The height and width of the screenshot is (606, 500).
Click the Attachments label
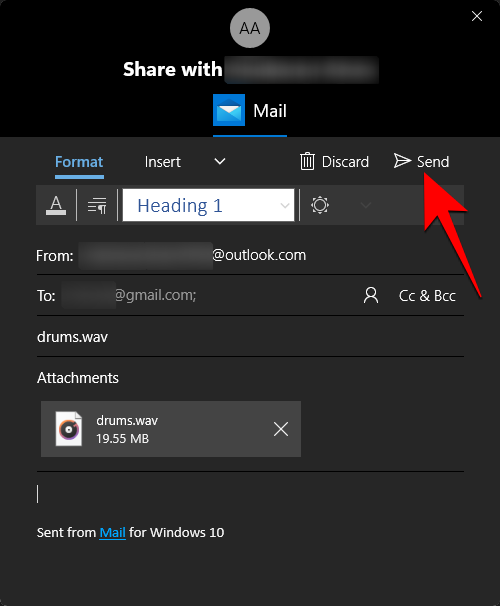(x=78, y=378)
